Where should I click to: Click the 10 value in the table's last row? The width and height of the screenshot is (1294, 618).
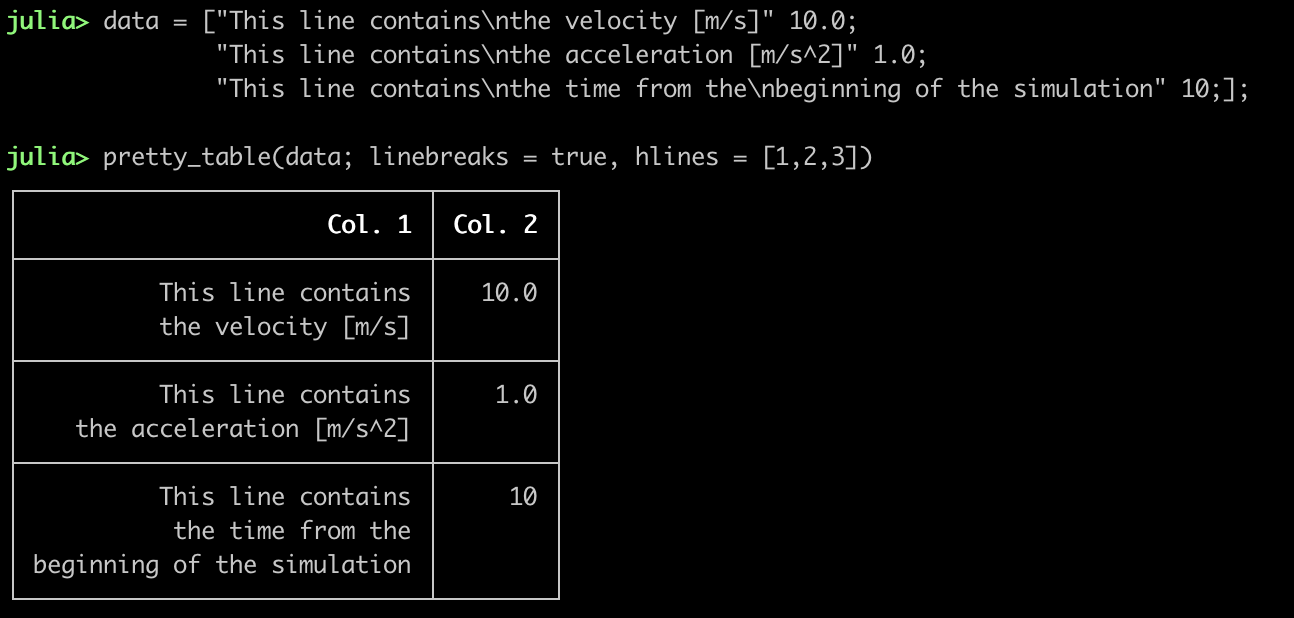click(x=523, y=497)
